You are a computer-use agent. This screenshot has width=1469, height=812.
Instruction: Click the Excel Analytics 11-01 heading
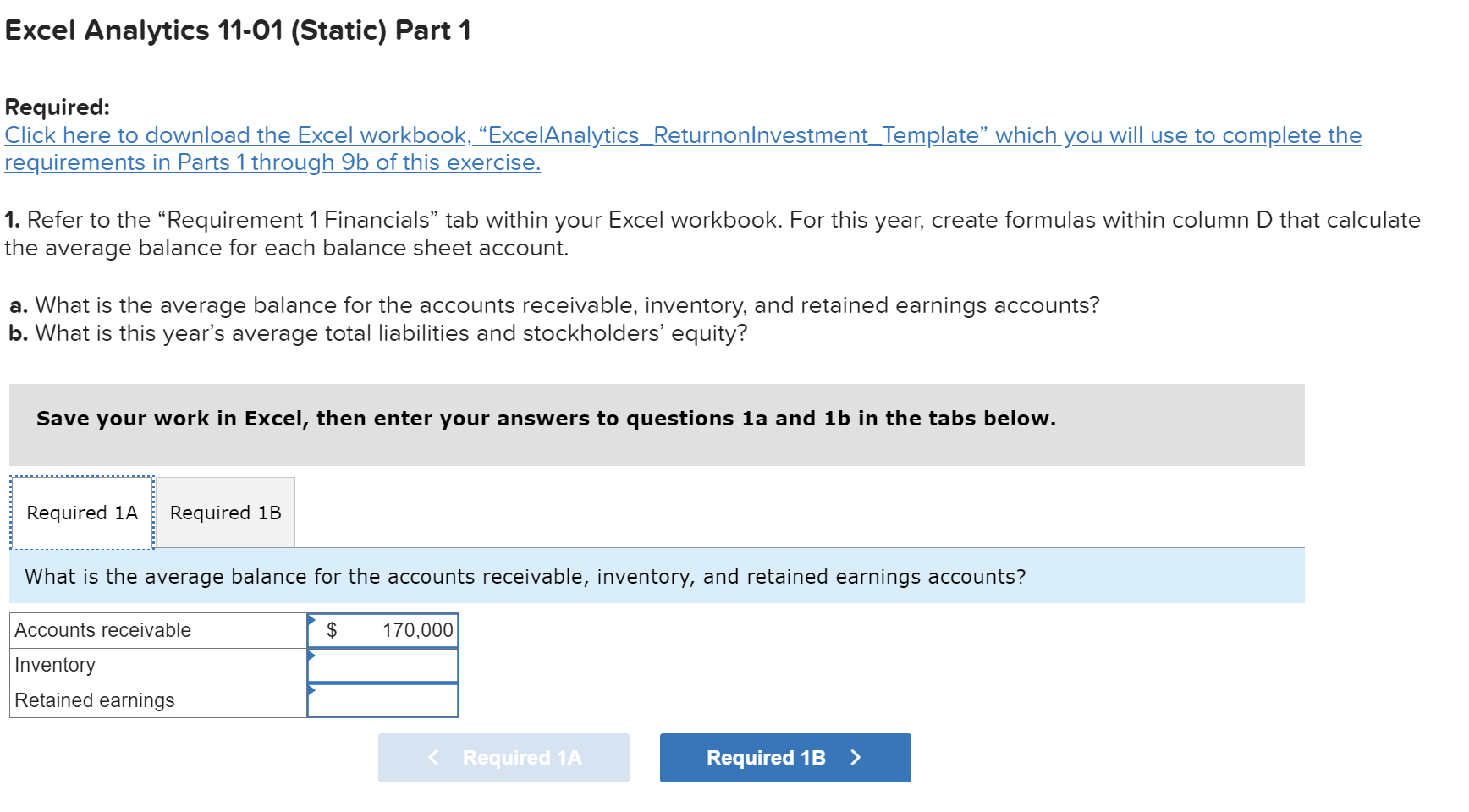pyautogui.click(x=237, y=30)
